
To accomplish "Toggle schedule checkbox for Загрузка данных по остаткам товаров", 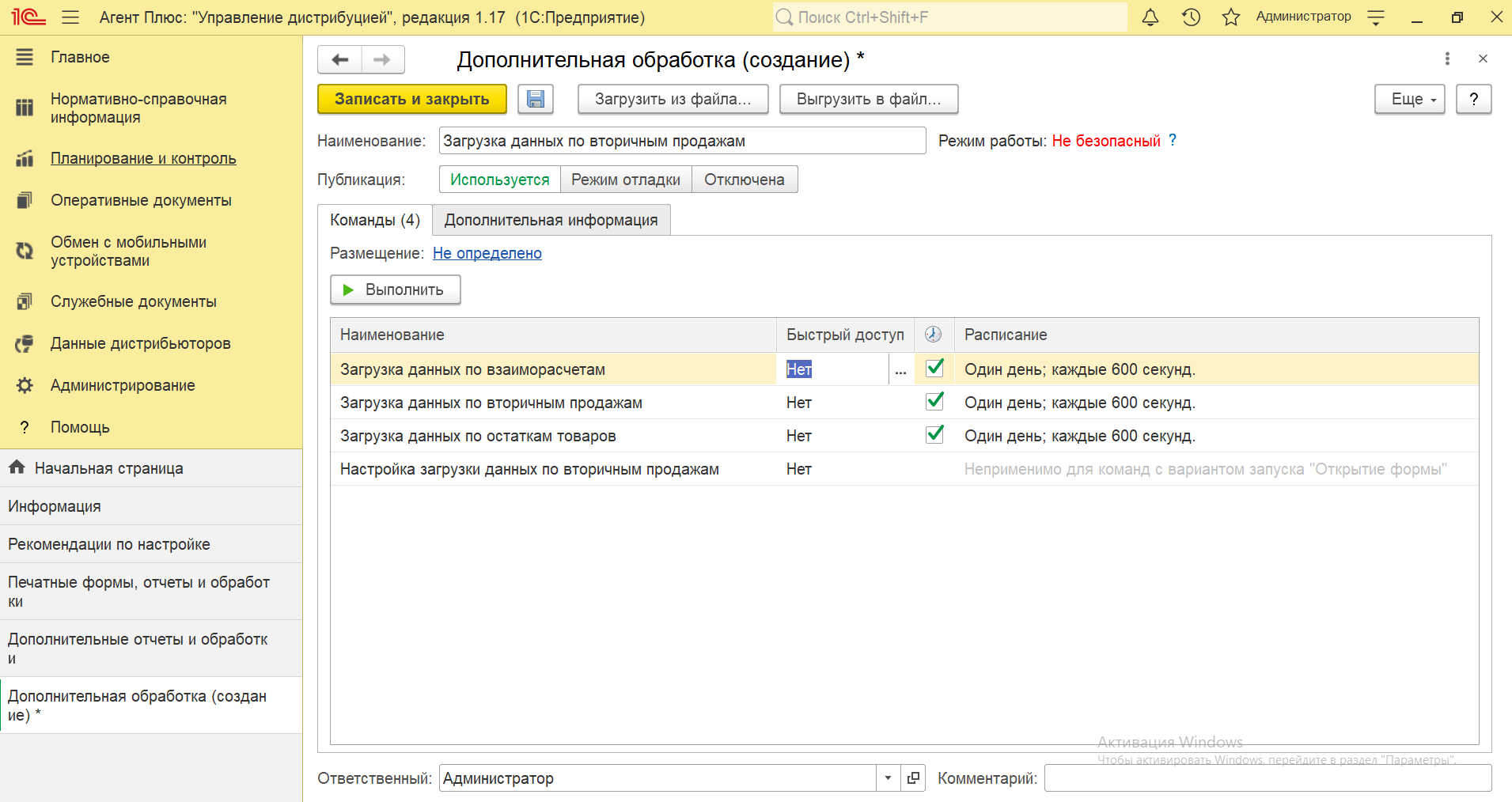I will tap(934, 434).
